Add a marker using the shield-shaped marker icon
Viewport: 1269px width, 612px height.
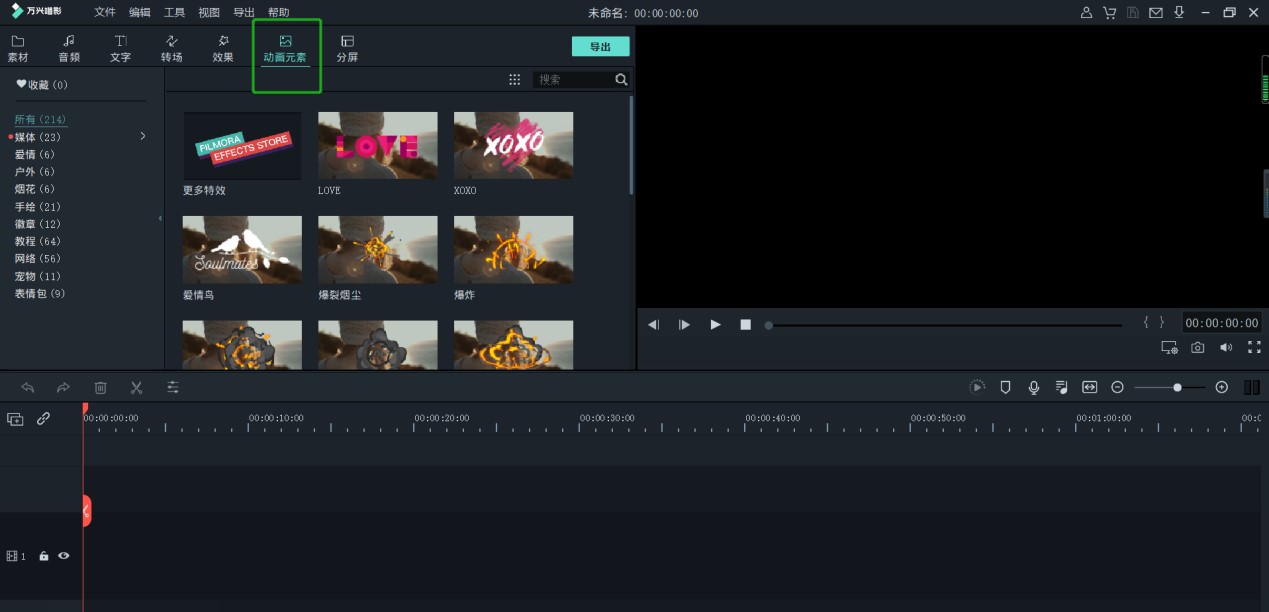1006,387
